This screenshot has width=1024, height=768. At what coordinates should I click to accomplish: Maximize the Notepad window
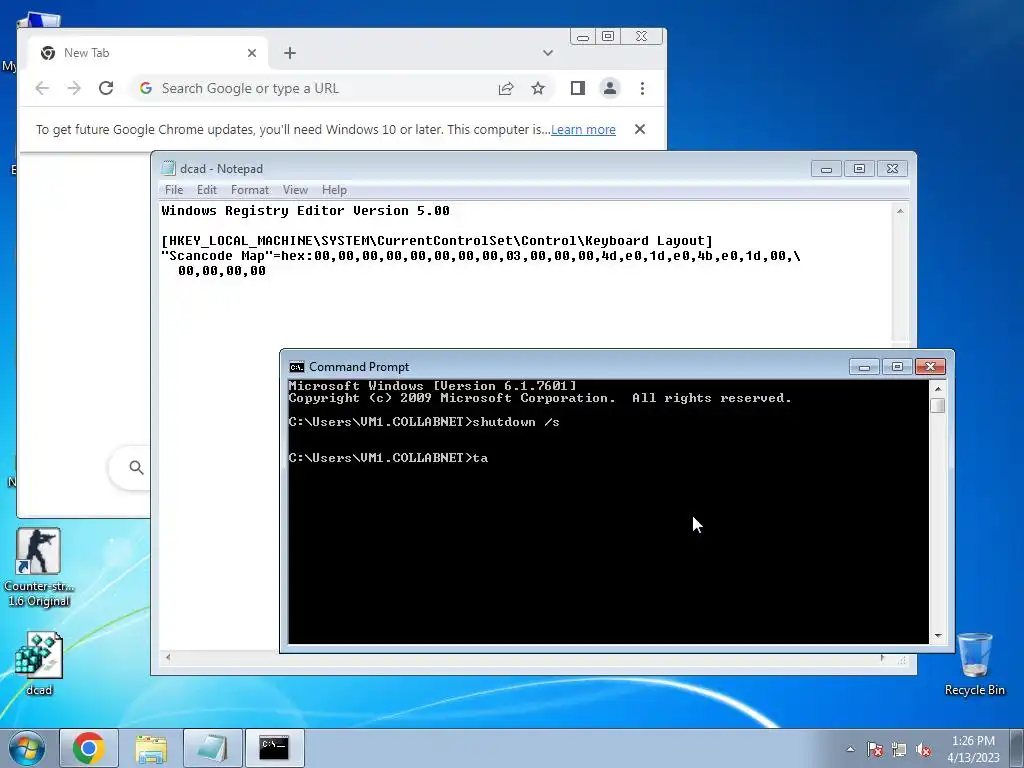859,169
